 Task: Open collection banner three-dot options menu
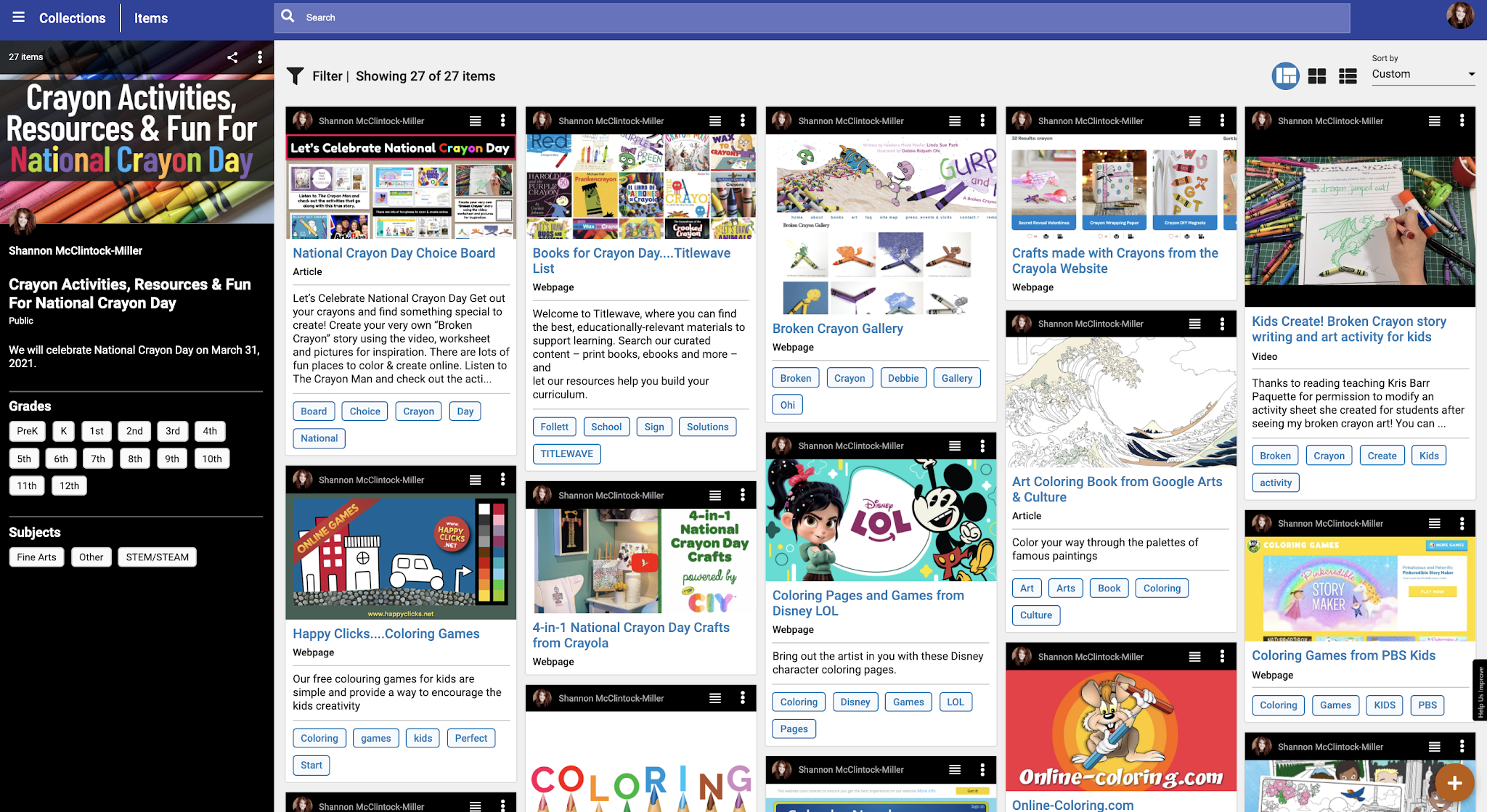point(260,57)
